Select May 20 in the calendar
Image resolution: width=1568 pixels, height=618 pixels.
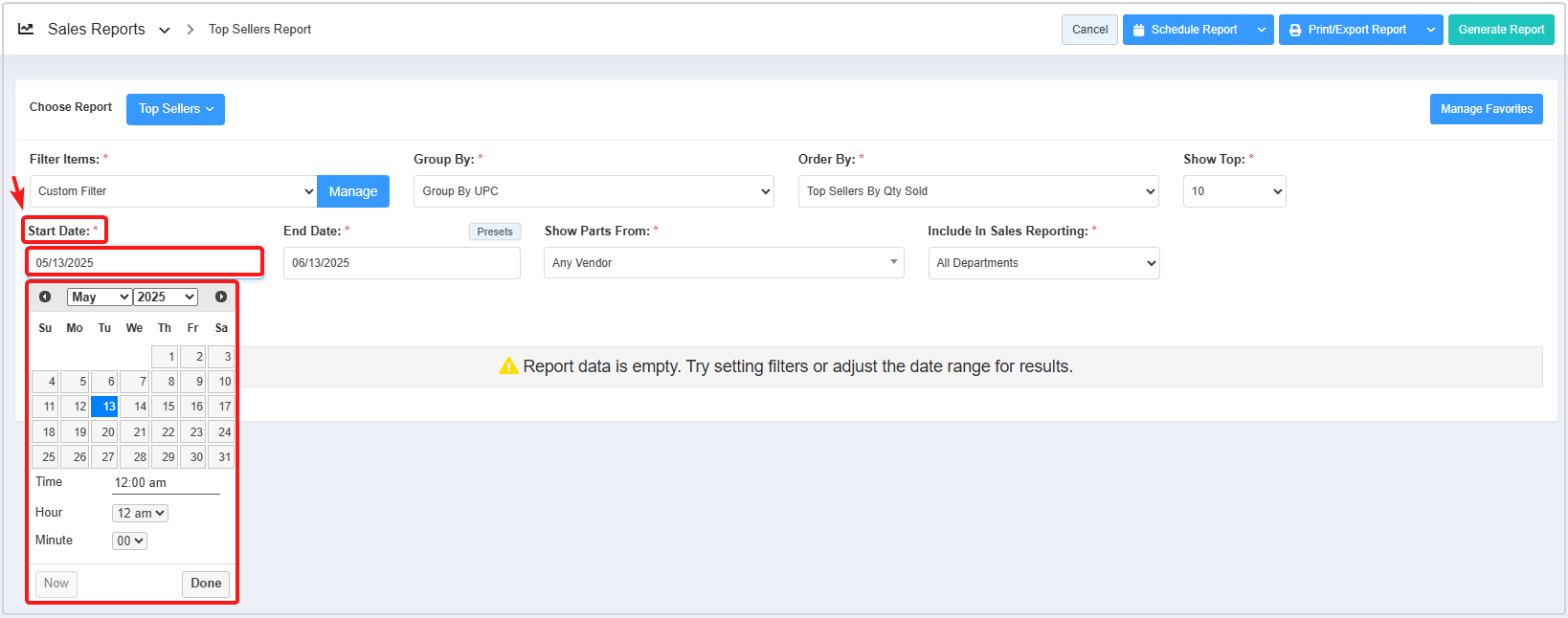pyautogui.click(x=104, y=432)
